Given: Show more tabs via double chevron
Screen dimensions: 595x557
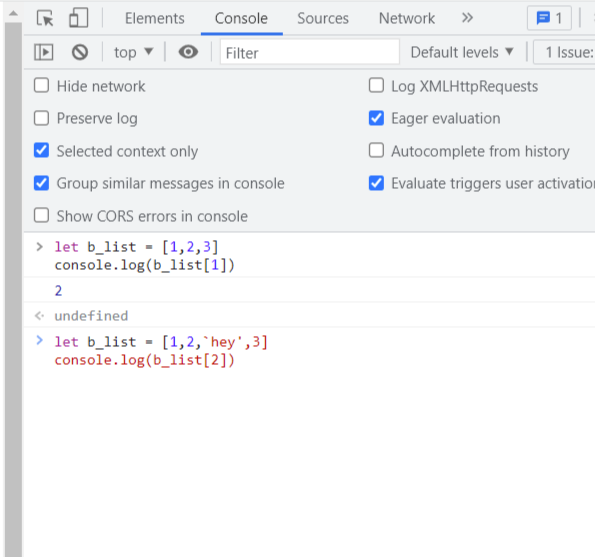Looking at the screenshot, I should point(467,18).
